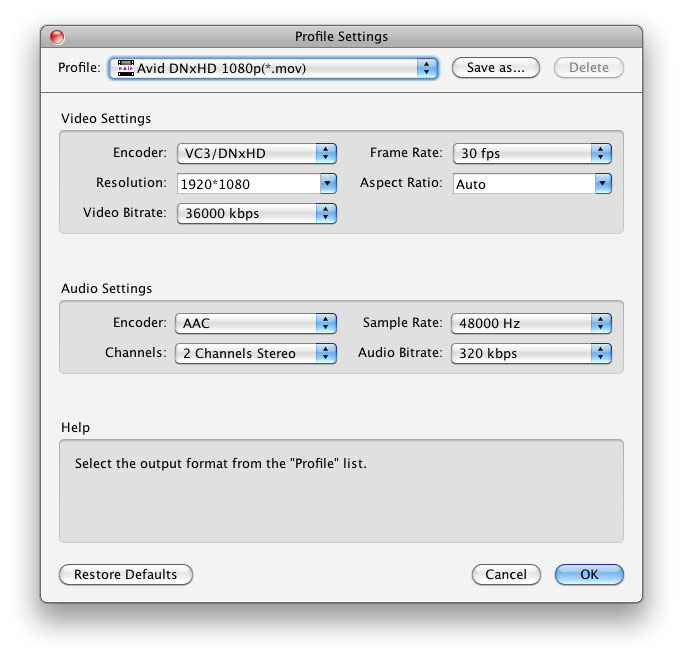Open the Profile dropdown list
Image resolution: width=683 pixels, height=658 pixels.
click(273, 68)
